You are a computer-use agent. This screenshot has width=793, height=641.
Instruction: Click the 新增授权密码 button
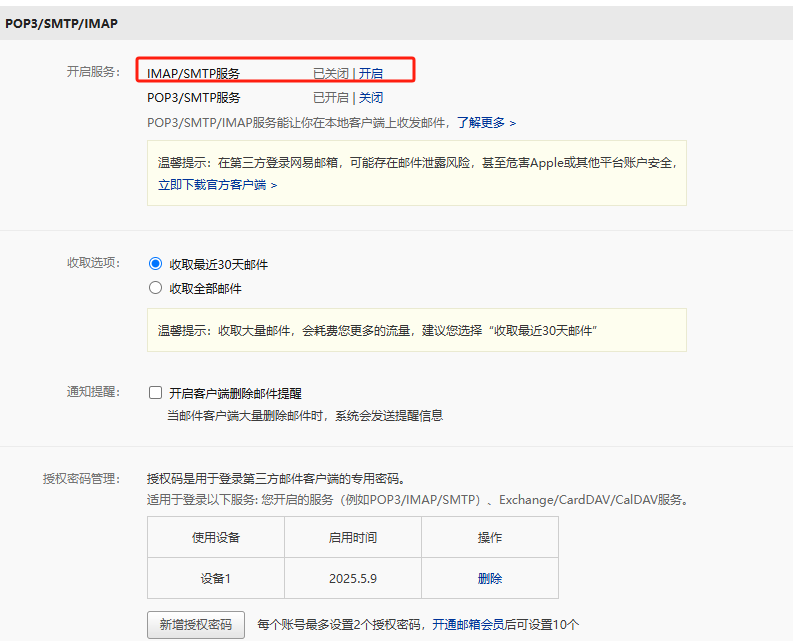(196, 625)
